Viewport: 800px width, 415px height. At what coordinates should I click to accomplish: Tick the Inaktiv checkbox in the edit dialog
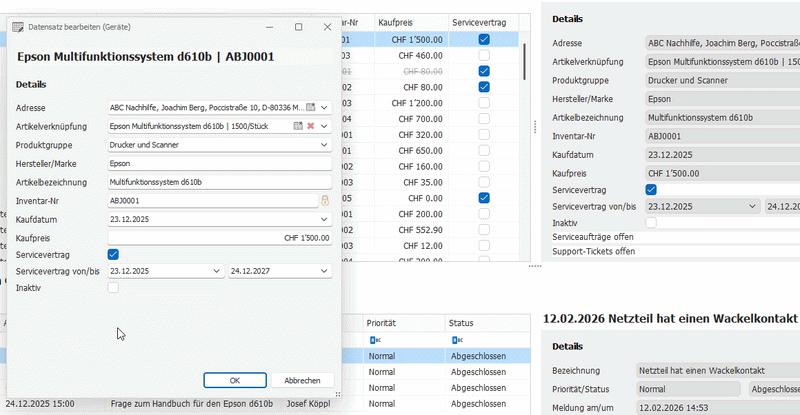(113, 287)
